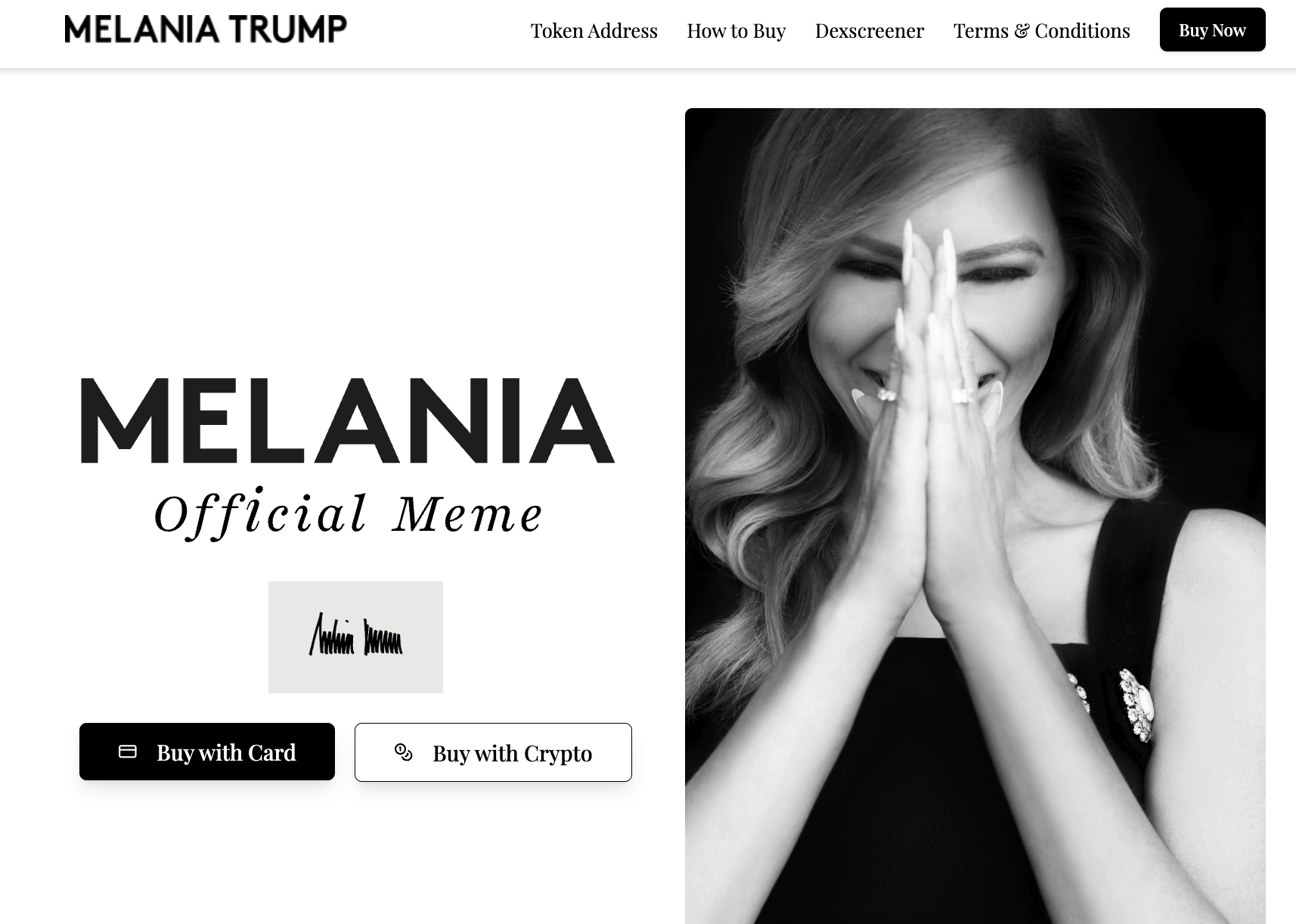The height and width of the screenshot is (924, 1296).
Task: Click the credit card icon in Buy with Card
Action: pyautogui.click(x=128, y=752)
